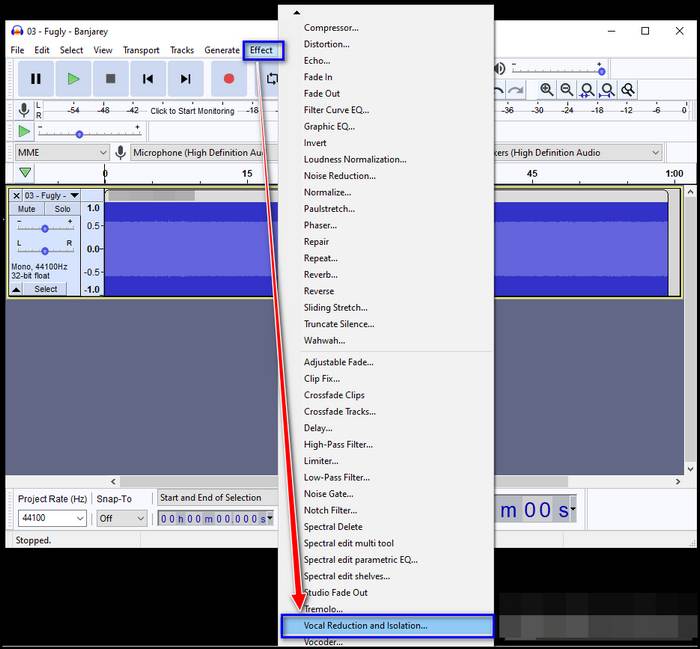Screen dimensions: 700x649
Task: Click the Redo arrow icon
Action: [516, 90]
